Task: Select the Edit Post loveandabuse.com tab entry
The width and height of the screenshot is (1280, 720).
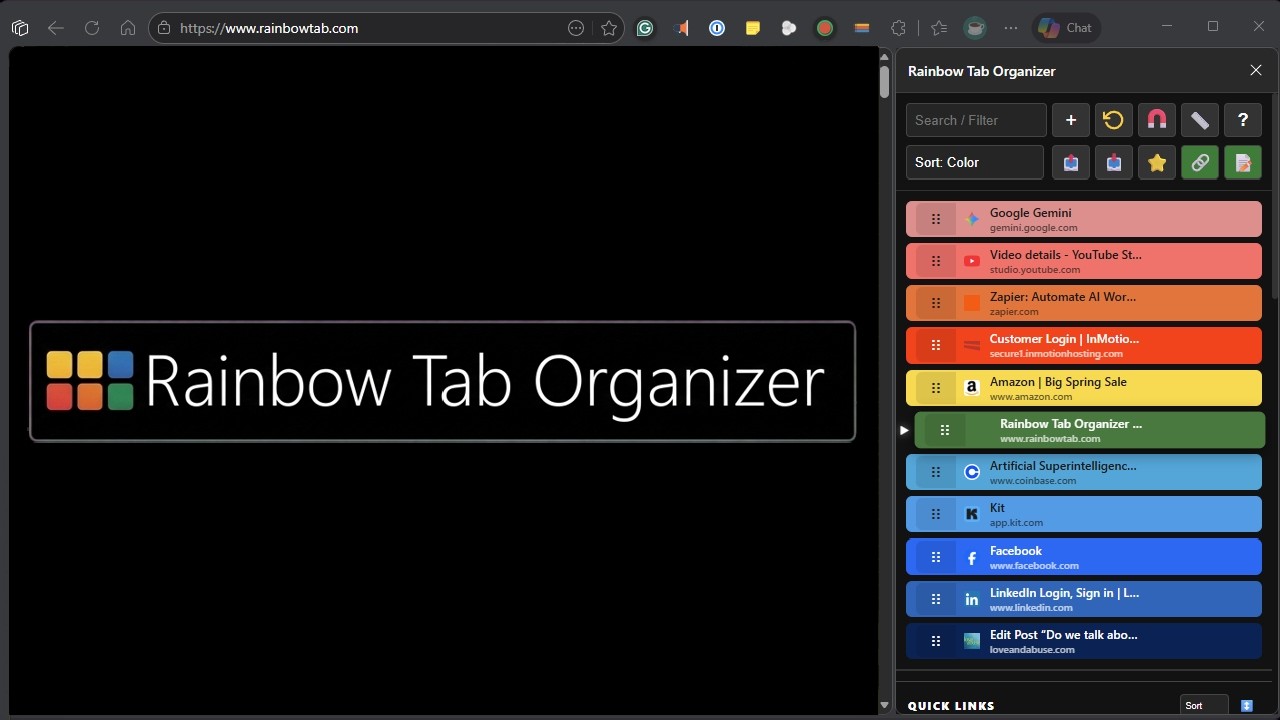Action: click(1084, 641)
